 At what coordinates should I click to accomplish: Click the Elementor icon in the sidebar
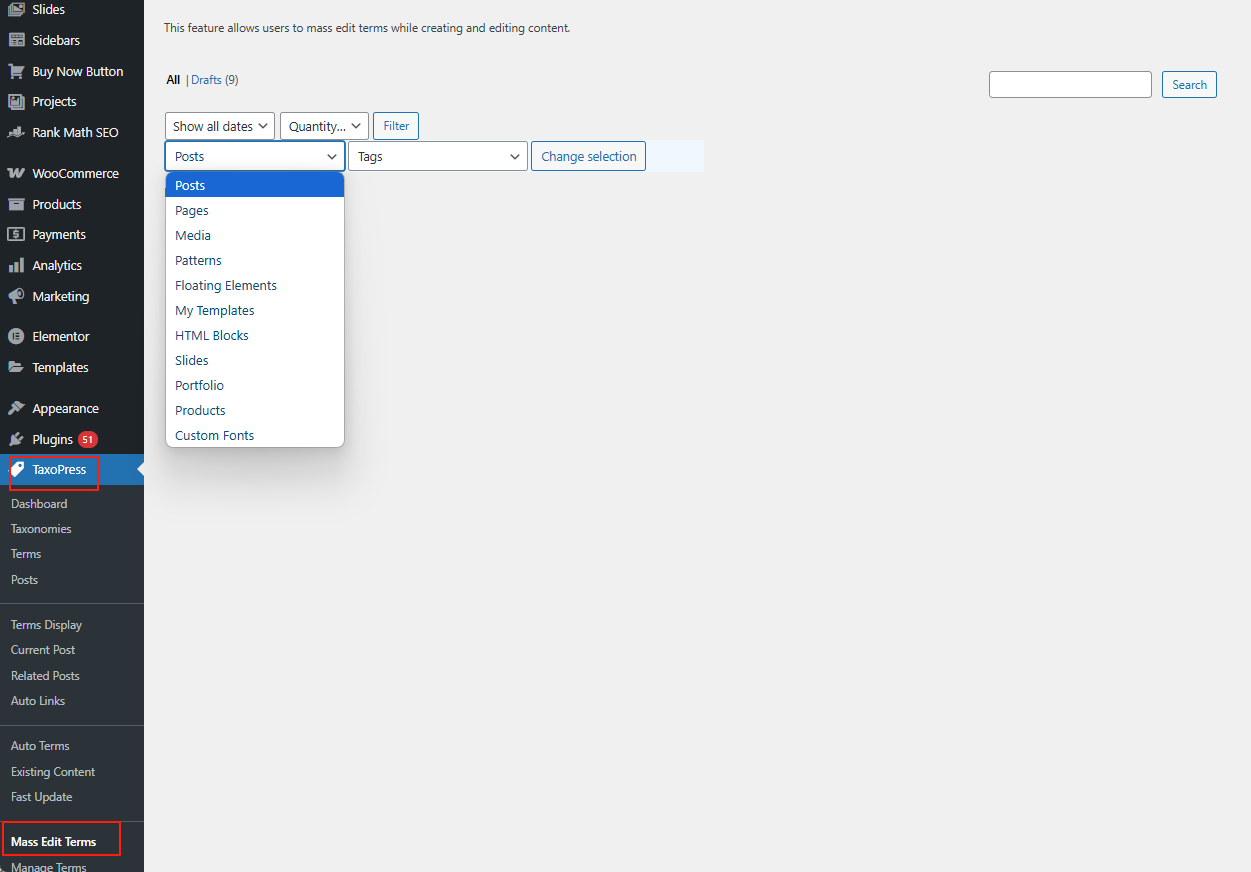tap(16, 337)
